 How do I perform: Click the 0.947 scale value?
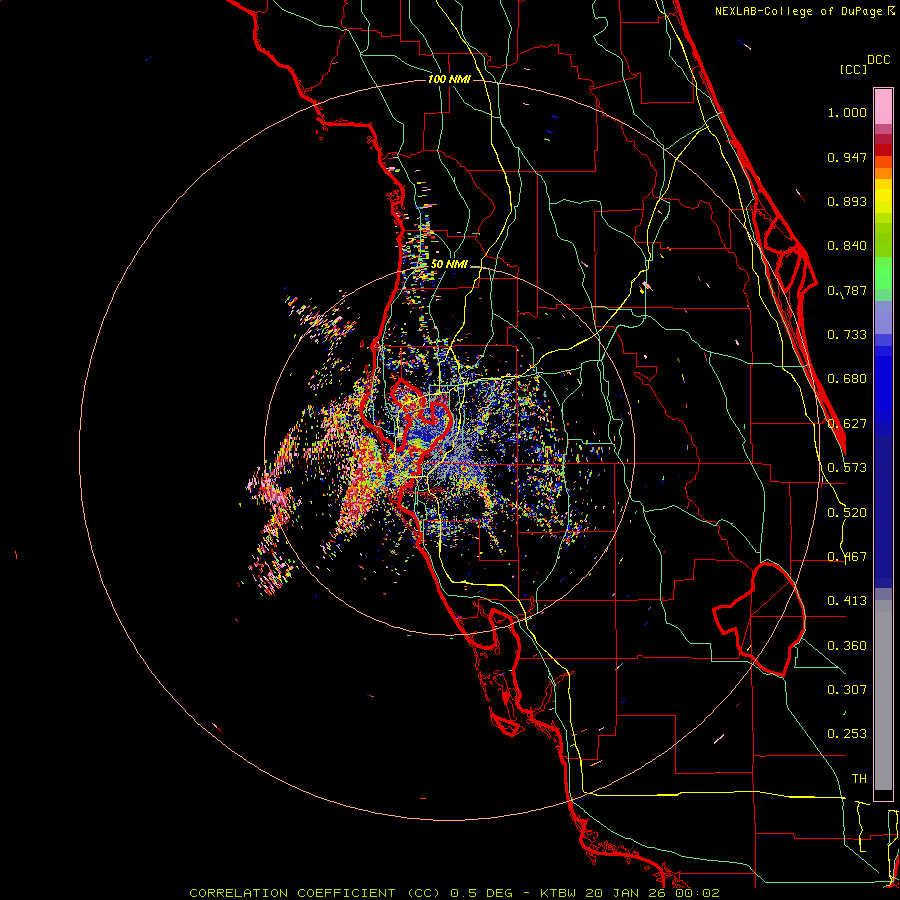click(847, 157)
